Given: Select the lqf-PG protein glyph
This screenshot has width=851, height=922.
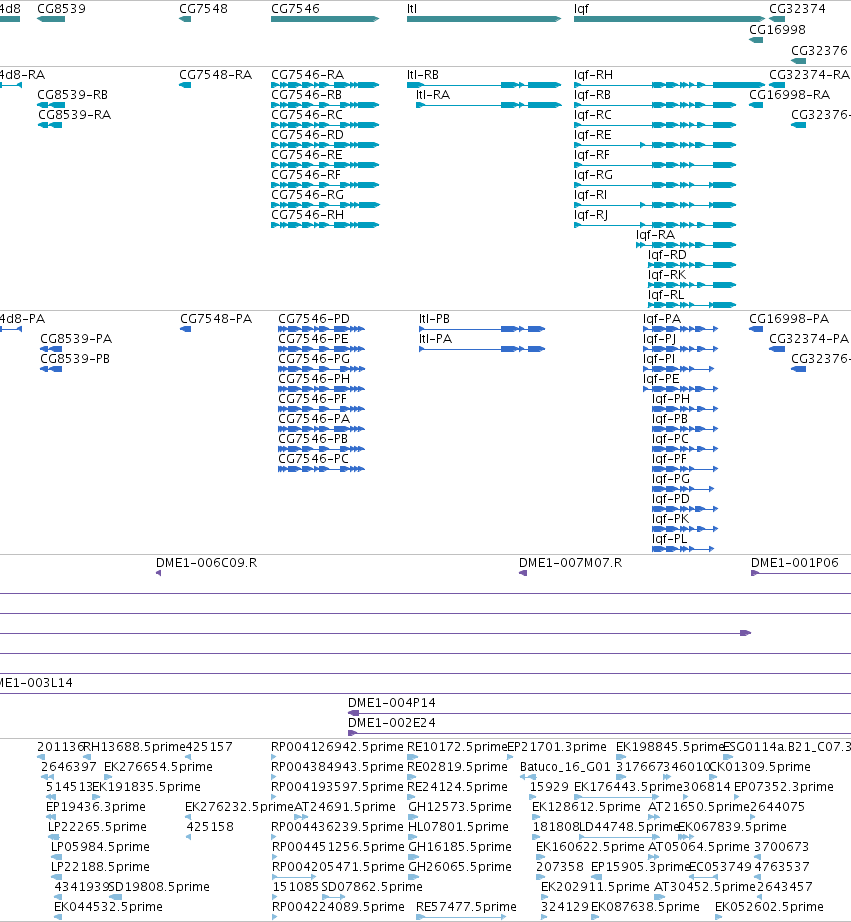Looking at the screenshot, I should tap(683, 489).
